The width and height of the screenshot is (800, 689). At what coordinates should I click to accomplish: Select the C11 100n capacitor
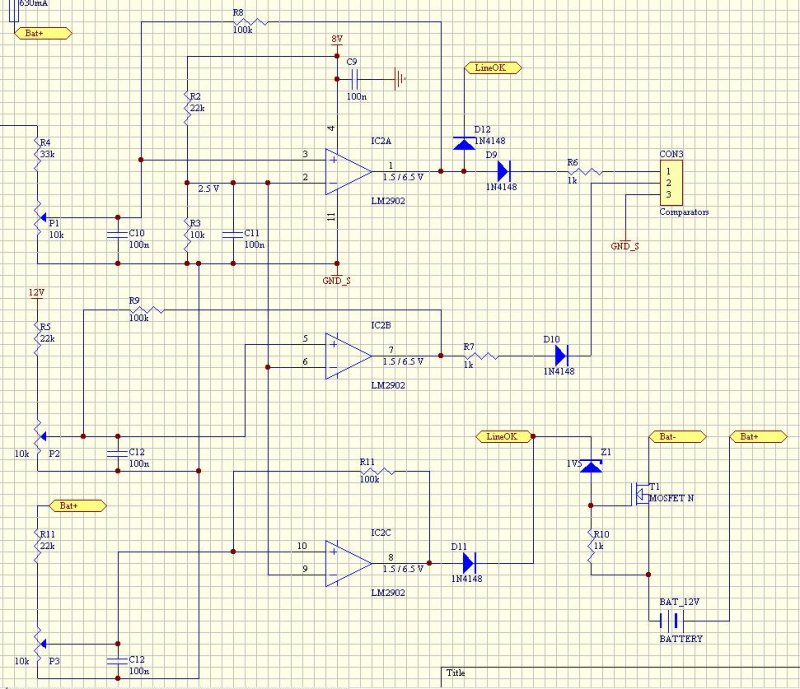click(233, 235)
